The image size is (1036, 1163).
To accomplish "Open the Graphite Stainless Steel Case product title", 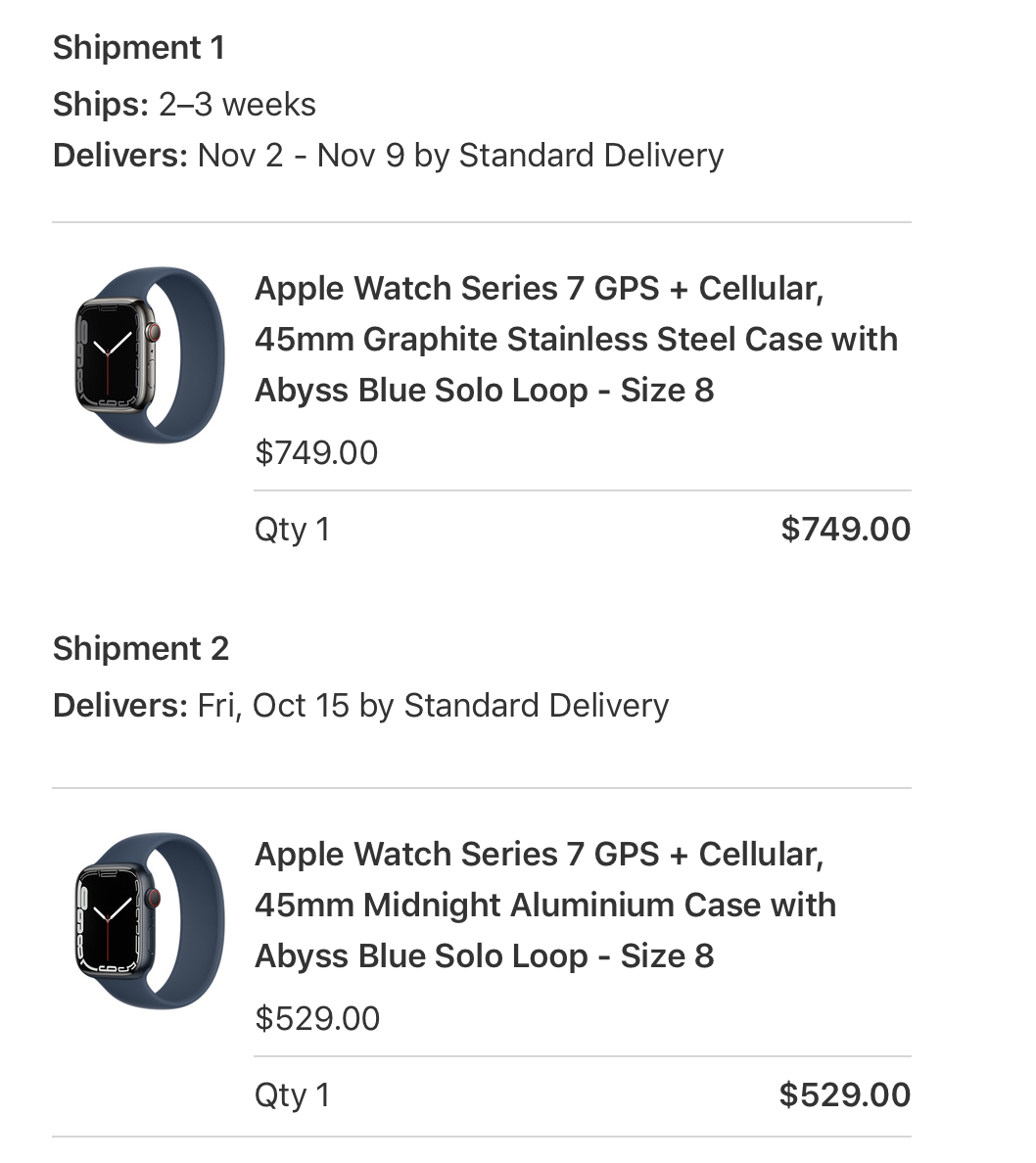I will coord(576,339).
